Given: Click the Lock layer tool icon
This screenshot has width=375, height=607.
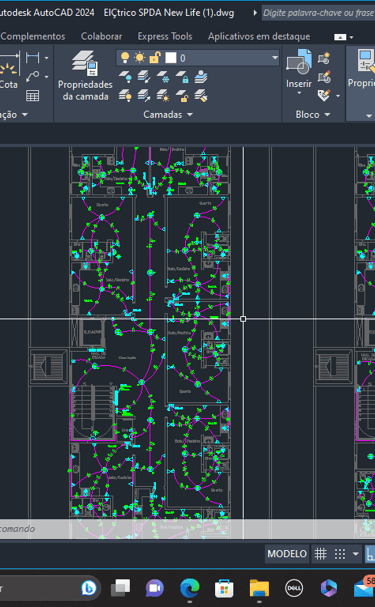Looking at the screenshot, I should click(182, 77).
